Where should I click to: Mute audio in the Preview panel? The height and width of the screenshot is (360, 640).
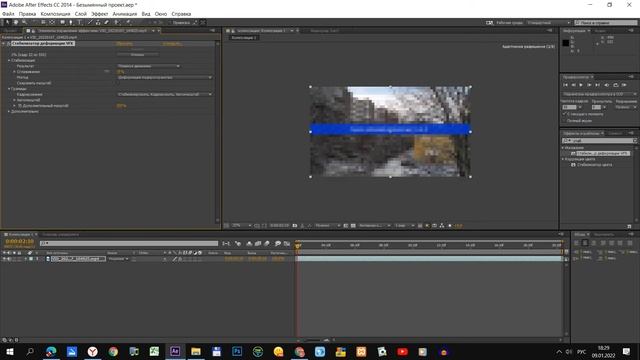pyautogui.click(x=607, y=85)
